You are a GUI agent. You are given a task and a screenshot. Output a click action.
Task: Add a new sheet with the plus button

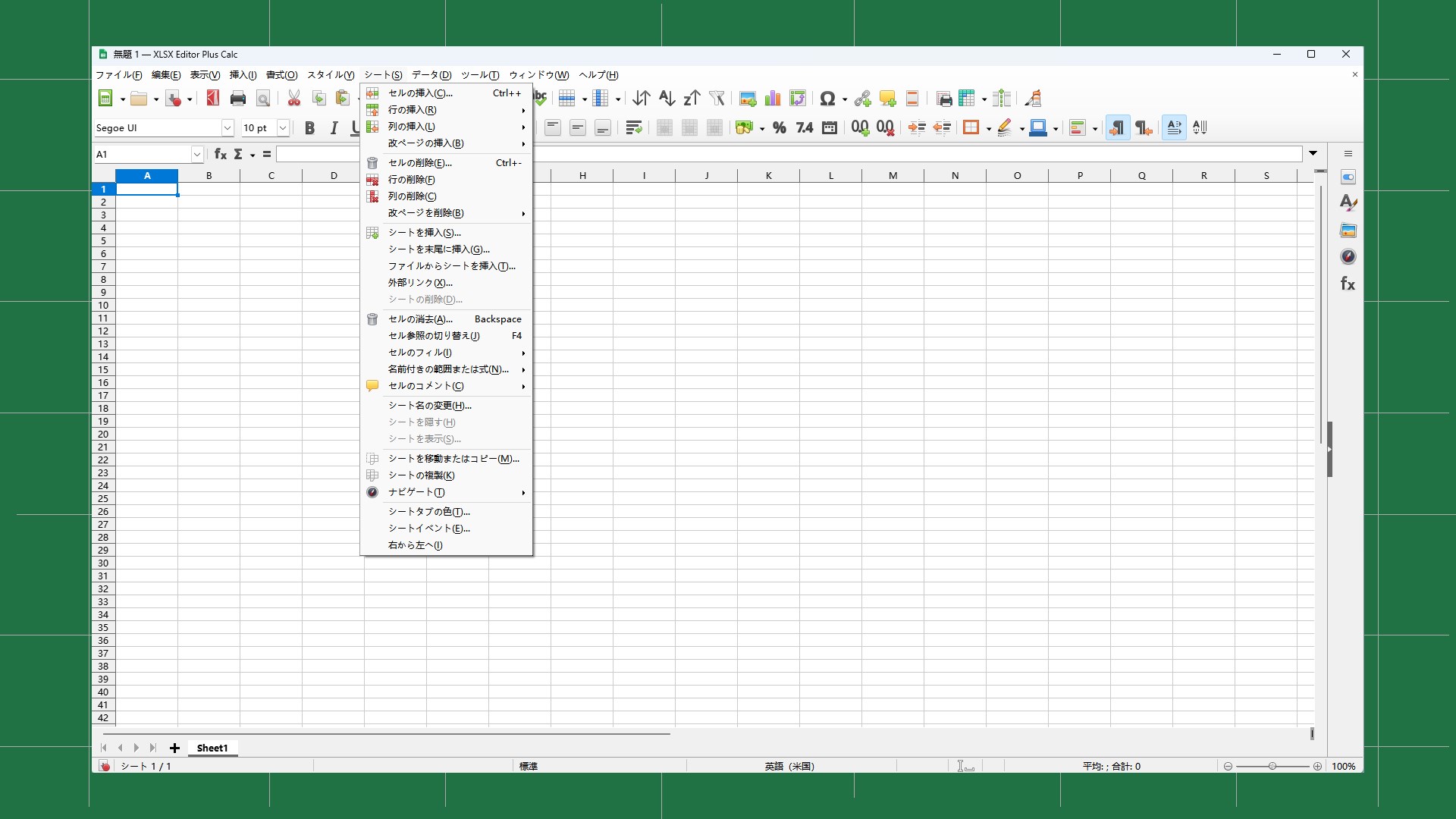tap(174, 748)
